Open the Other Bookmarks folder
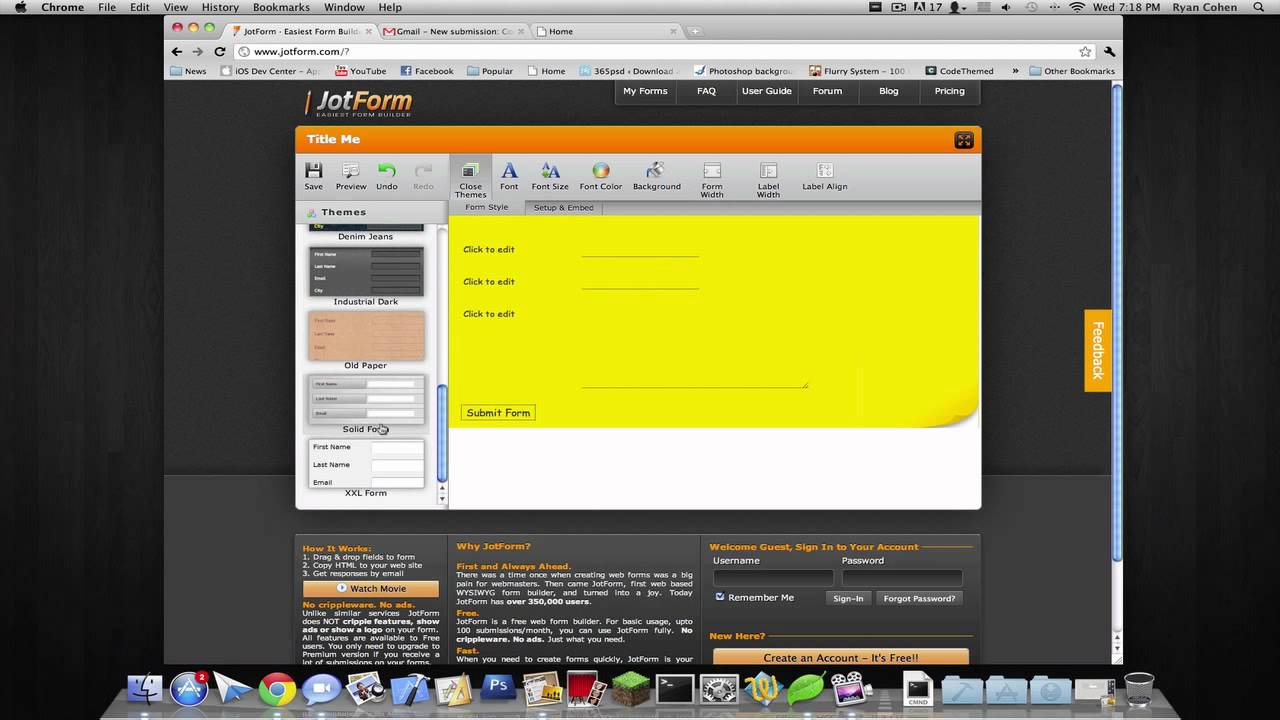This screenshot has height=720, width=1280. [1071, 71]
